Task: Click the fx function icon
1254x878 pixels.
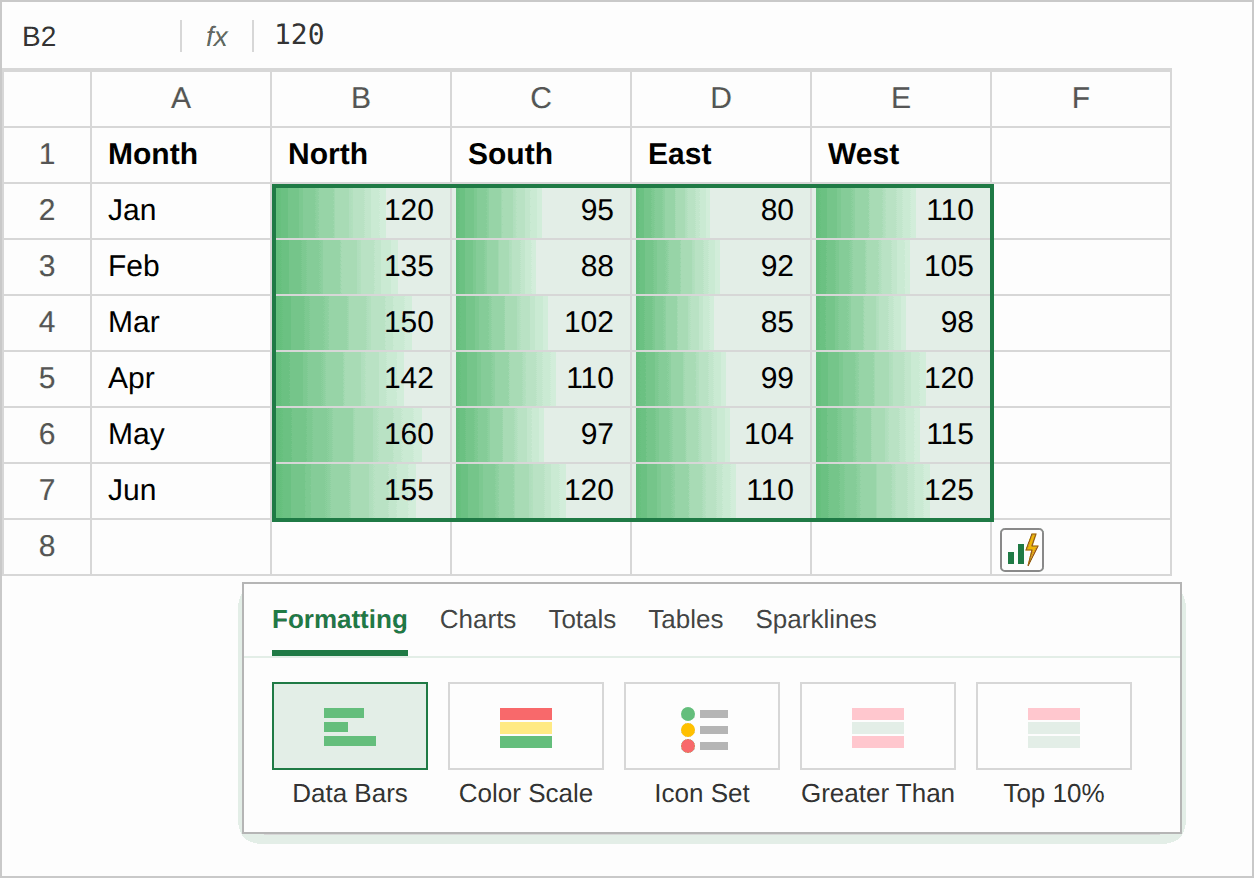Action: tap(216, 36)
